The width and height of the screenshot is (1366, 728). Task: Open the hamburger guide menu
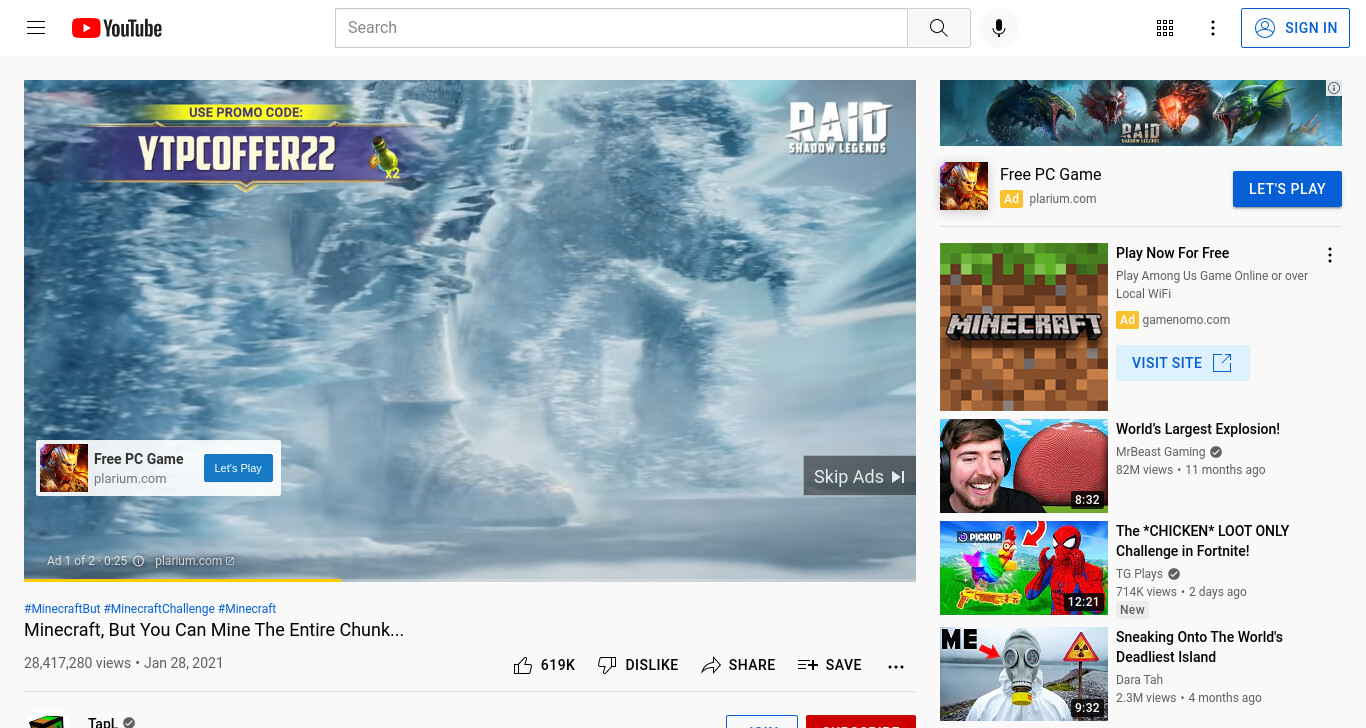click(36, 28)
